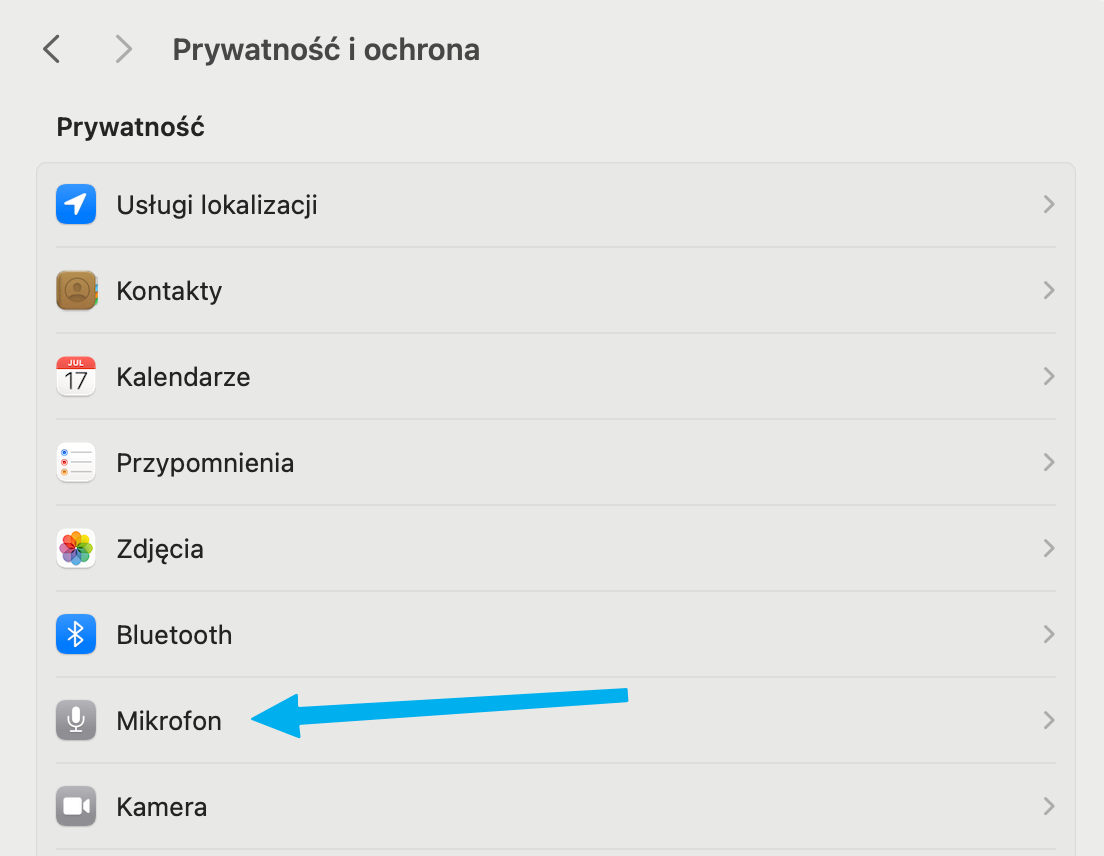Viewport: 1104px width, 856px height.
Task: Open the Mikrofon privacy settings
Action: tap(169, 720)
